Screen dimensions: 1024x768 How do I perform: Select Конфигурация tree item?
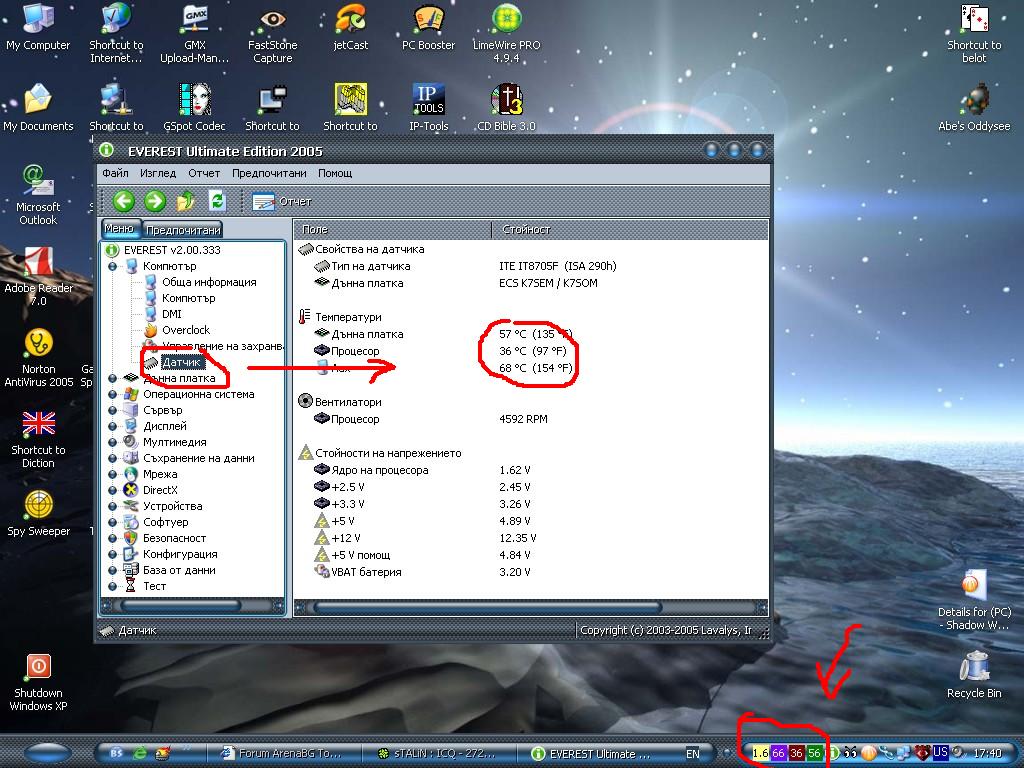pos(180,554)
